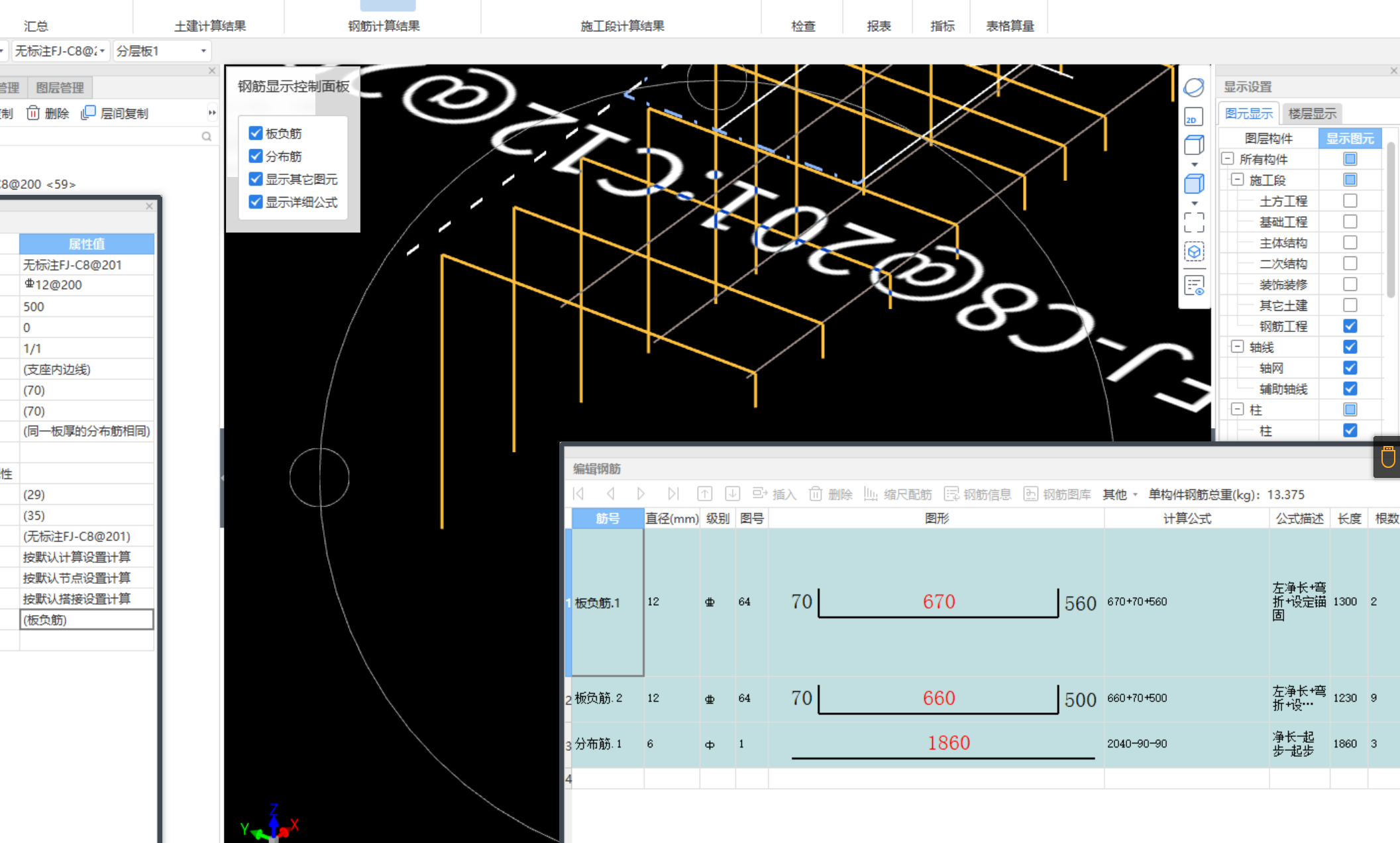Screen dimensions: 1400x843
Task: Click 汇总 menu item
Action: point(36,26)
